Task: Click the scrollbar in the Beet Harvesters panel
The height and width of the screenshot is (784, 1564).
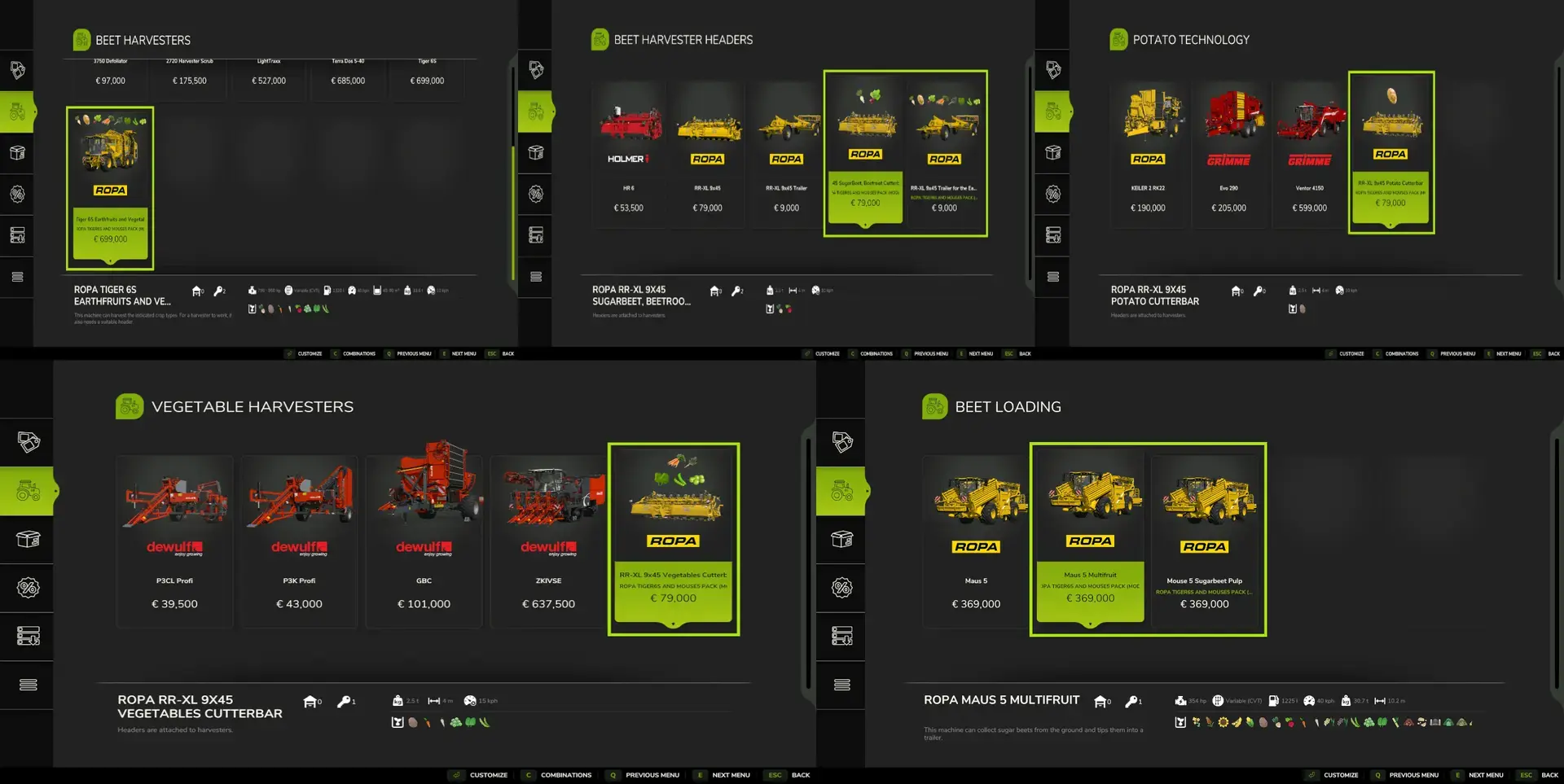Action: [x=513, y=171]
